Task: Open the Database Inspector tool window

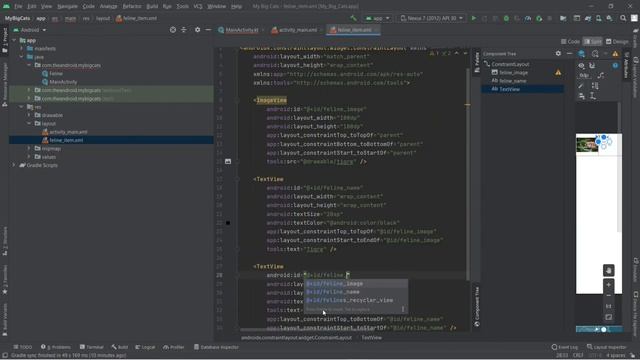Action: pyautogui.click(x=216, y=347)
